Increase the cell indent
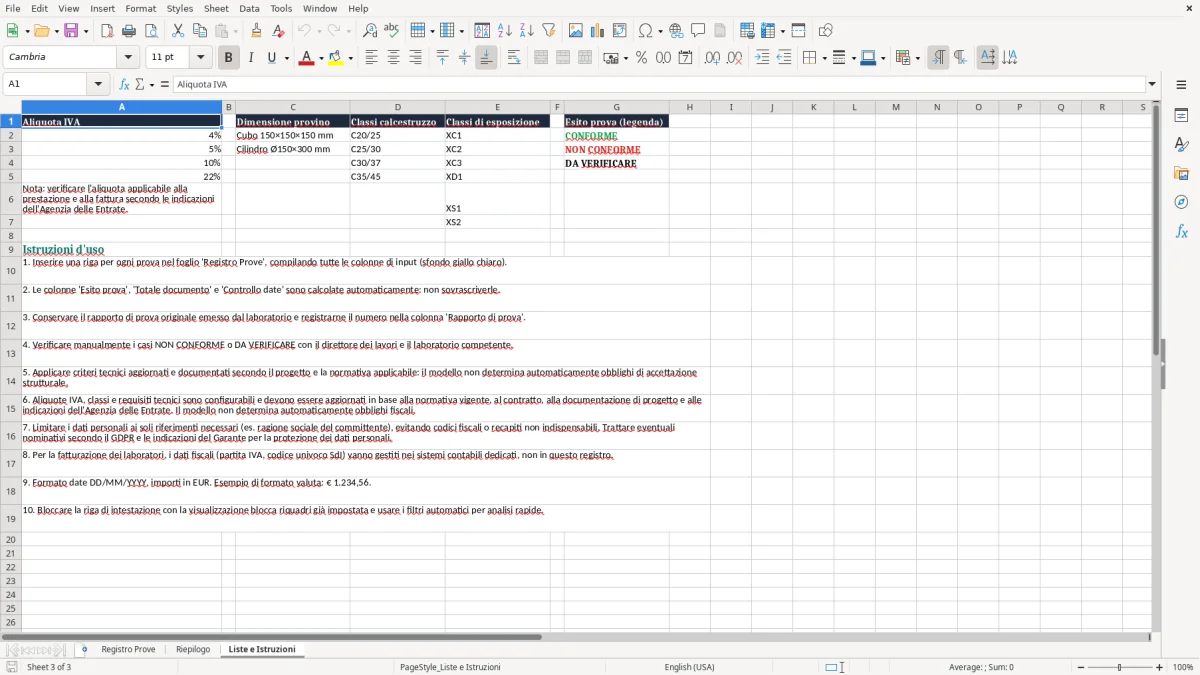Image resolution: width=1200 pixels, height=675 pixels. tap(762, 58)
